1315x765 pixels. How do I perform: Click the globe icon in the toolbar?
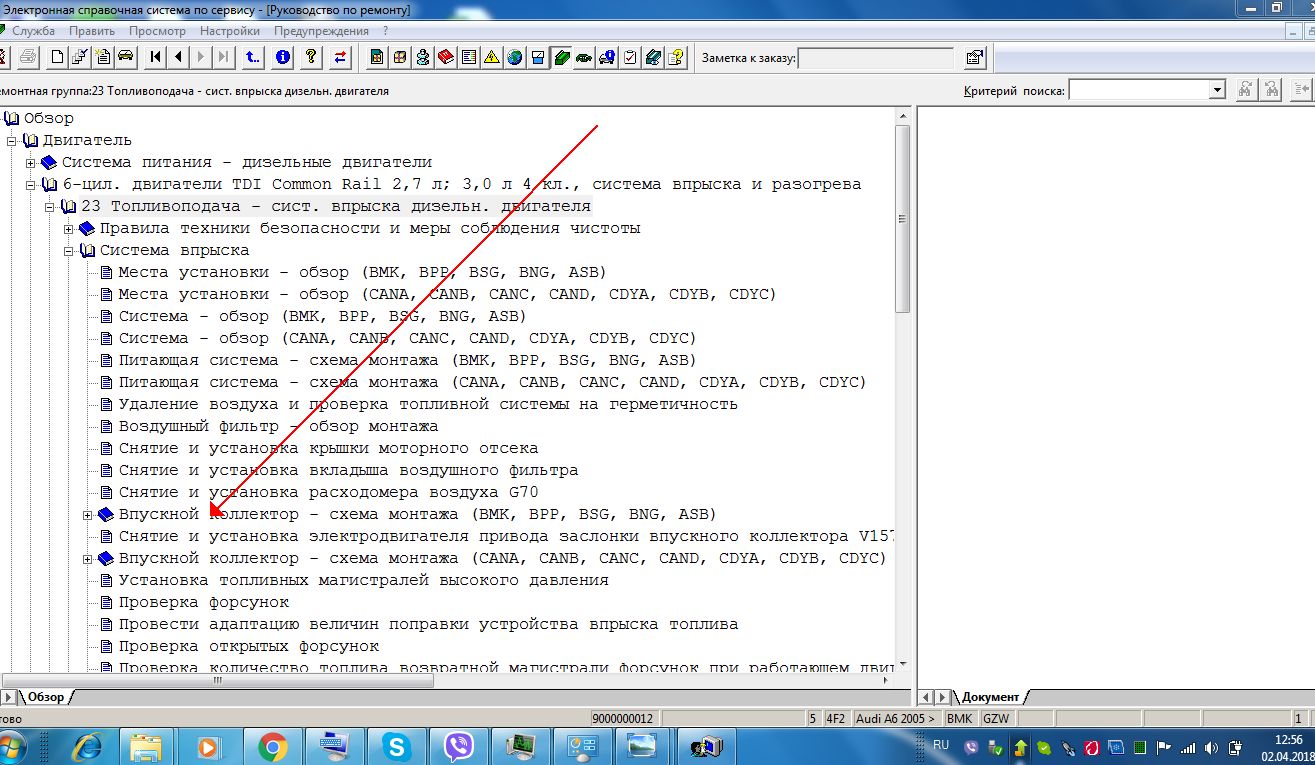515,57
